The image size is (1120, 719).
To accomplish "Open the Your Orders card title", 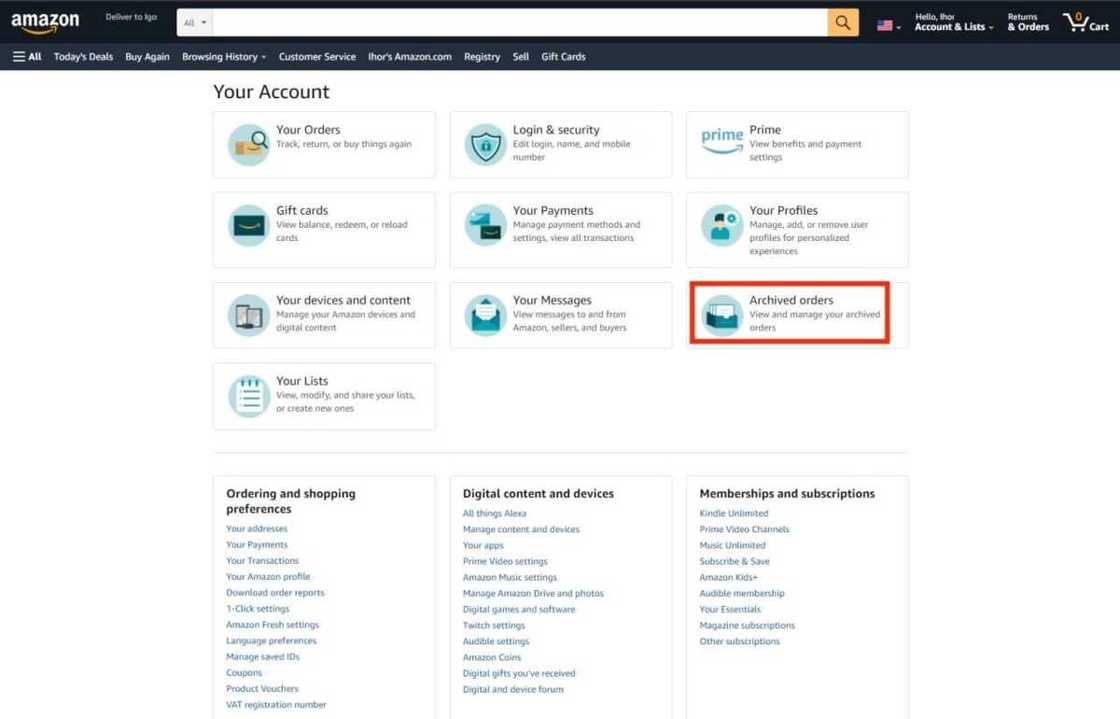I will click(x=308, y=130).
